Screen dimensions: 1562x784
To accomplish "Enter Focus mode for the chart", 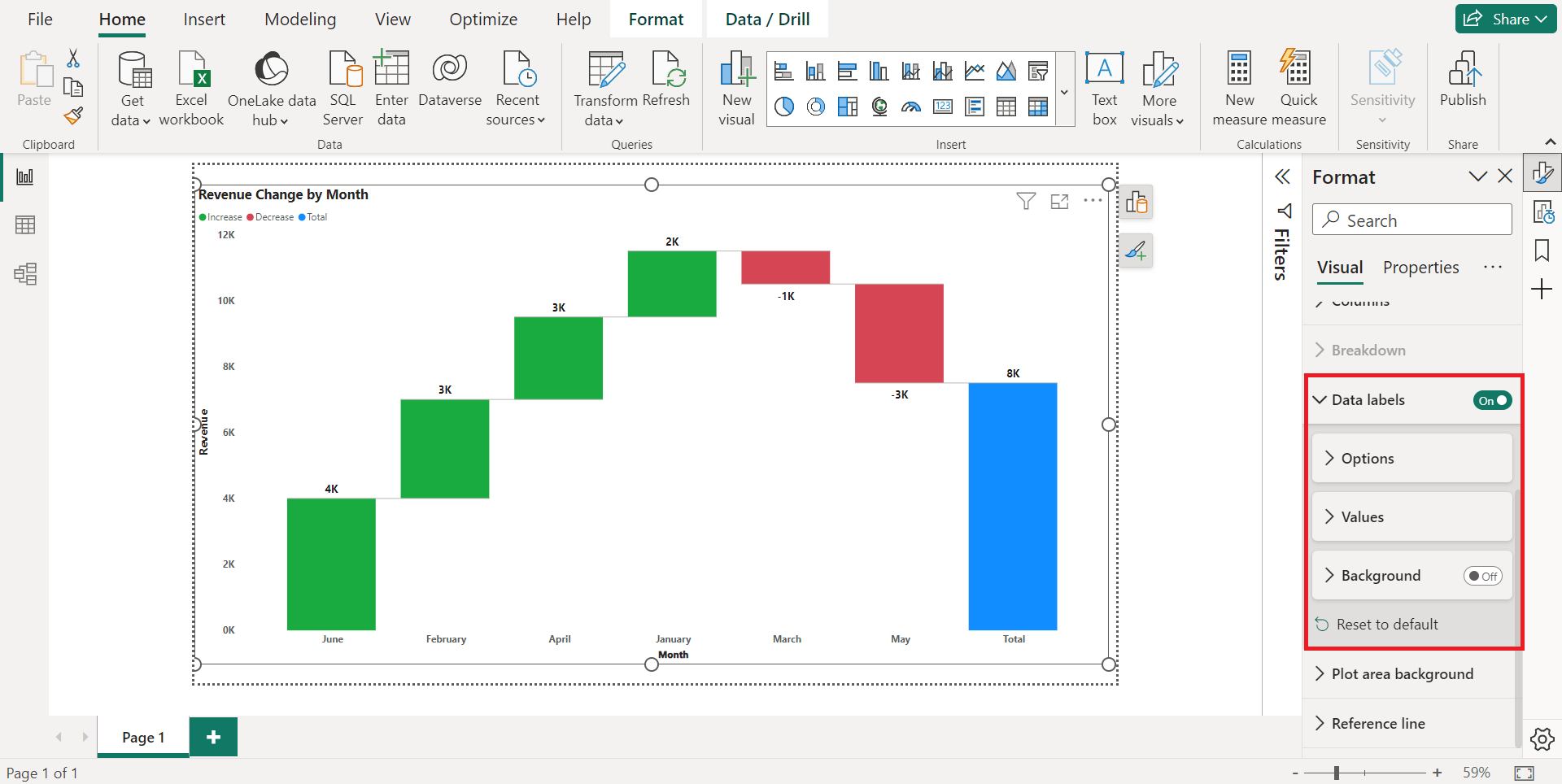I will click(1059, 201).
